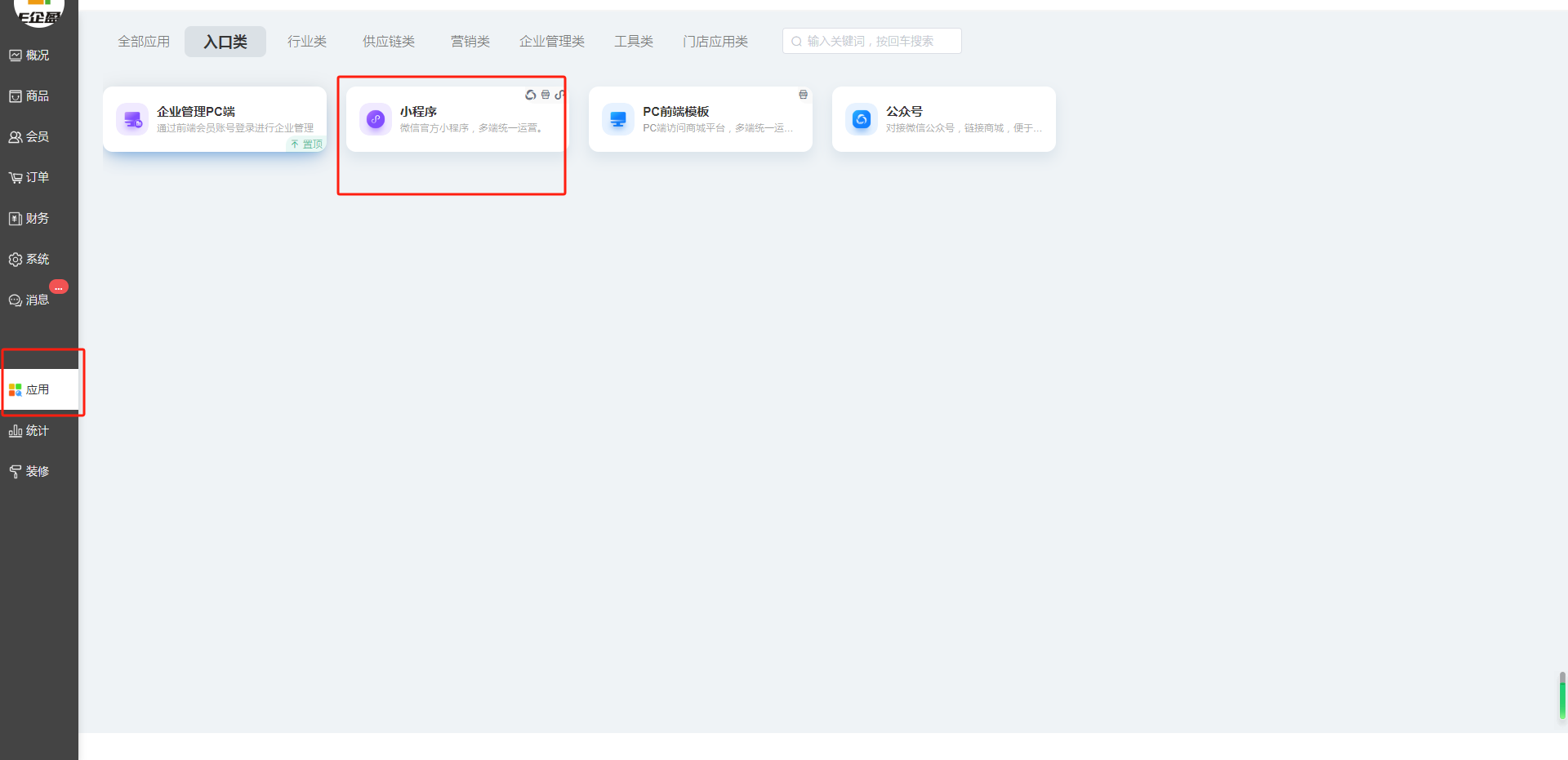The height and width of the screenshot is (760, 1568).
Task: Open the 概况 overview sidebar item
Action: point(29,56)
